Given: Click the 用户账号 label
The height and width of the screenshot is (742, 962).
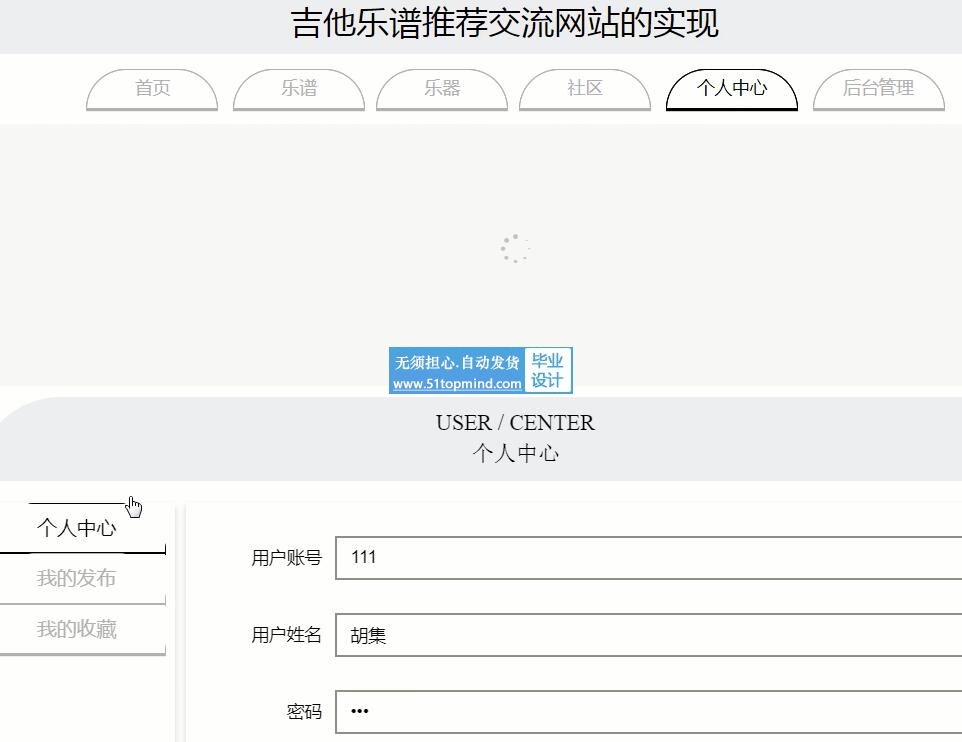Looking at the screenshot, I should pos(286,558).
